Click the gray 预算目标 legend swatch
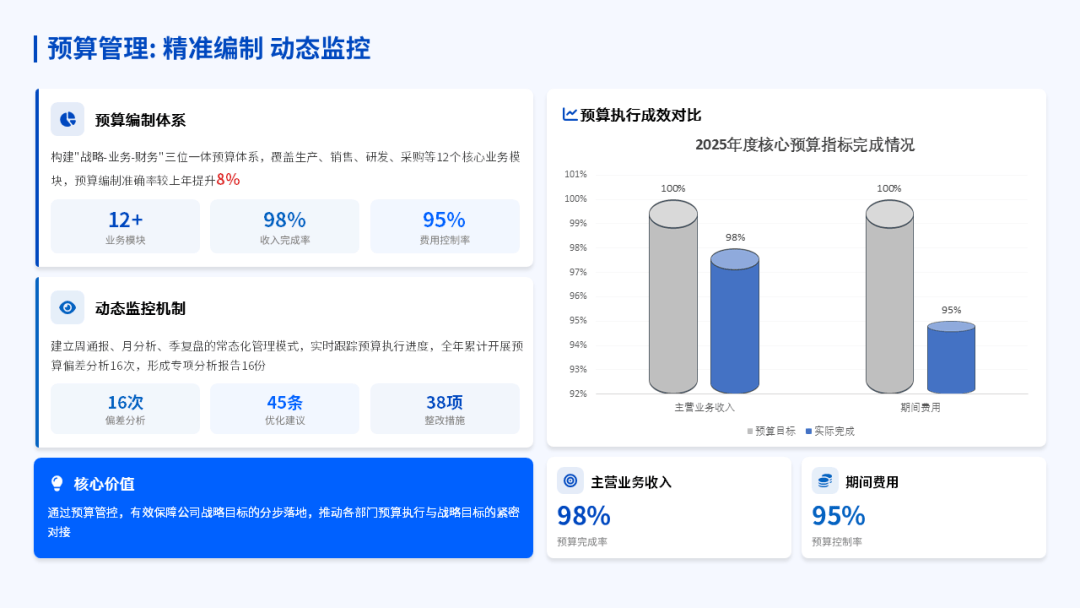Viewport: 1080px width, 608px height. (750, 431)
